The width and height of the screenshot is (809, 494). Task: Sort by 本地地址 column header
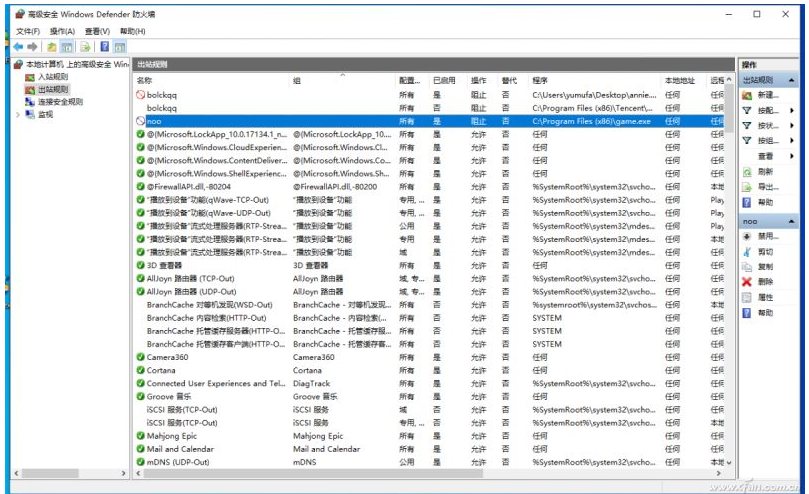click(684, 81)
